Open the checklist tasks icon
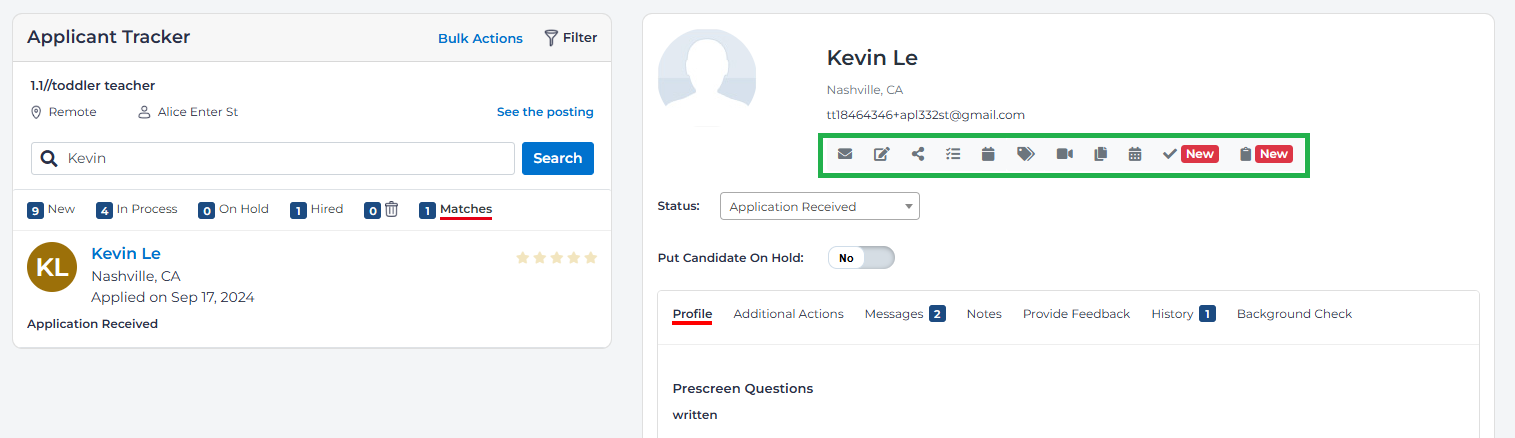The height and width of the screenshot is (438, 1515). (x=953, y=154)
